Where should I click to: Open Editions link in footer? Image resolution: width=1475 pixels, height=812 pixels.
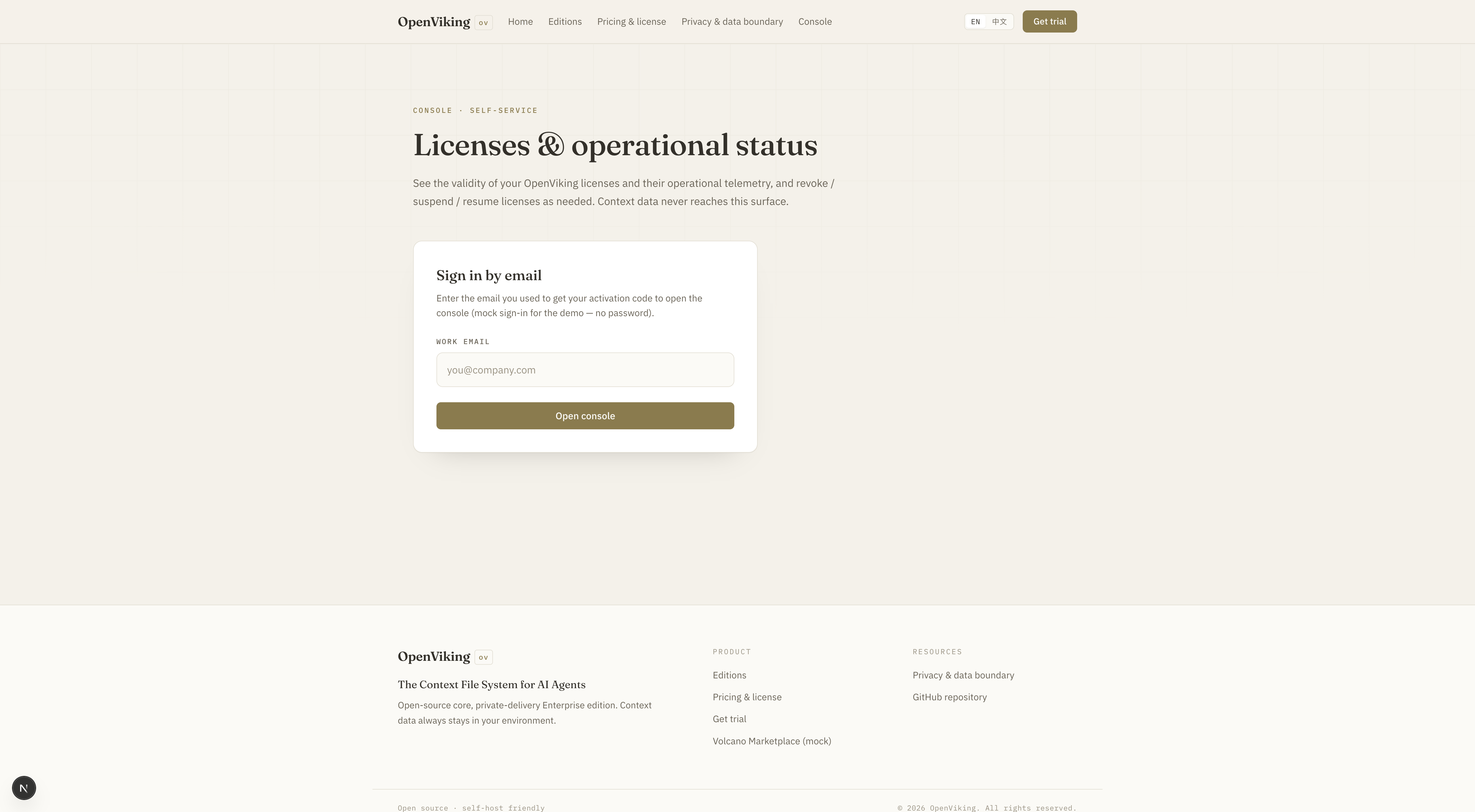pos(729,675)
